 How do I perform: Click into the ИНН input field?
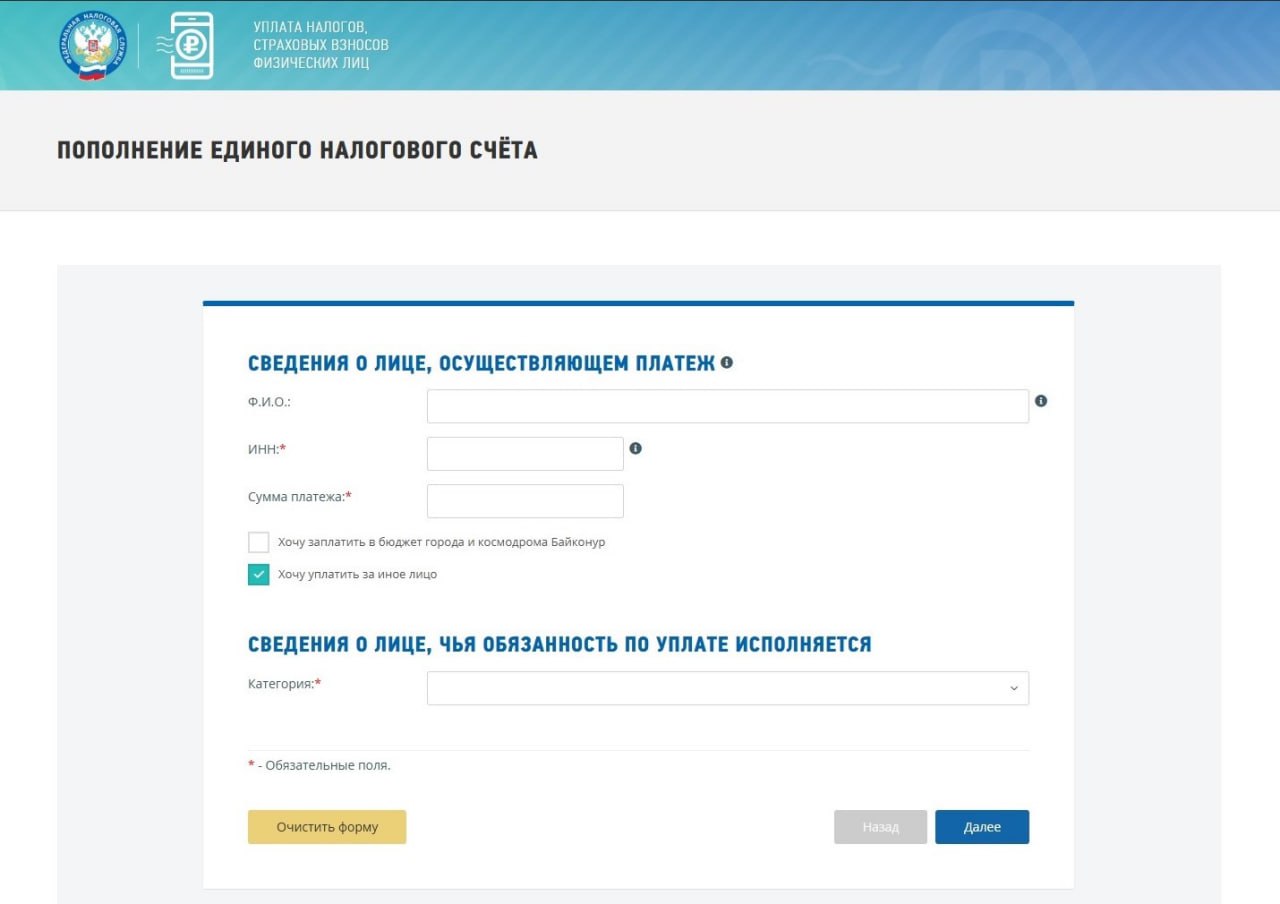pyautogui.click(x=525, y=454)
